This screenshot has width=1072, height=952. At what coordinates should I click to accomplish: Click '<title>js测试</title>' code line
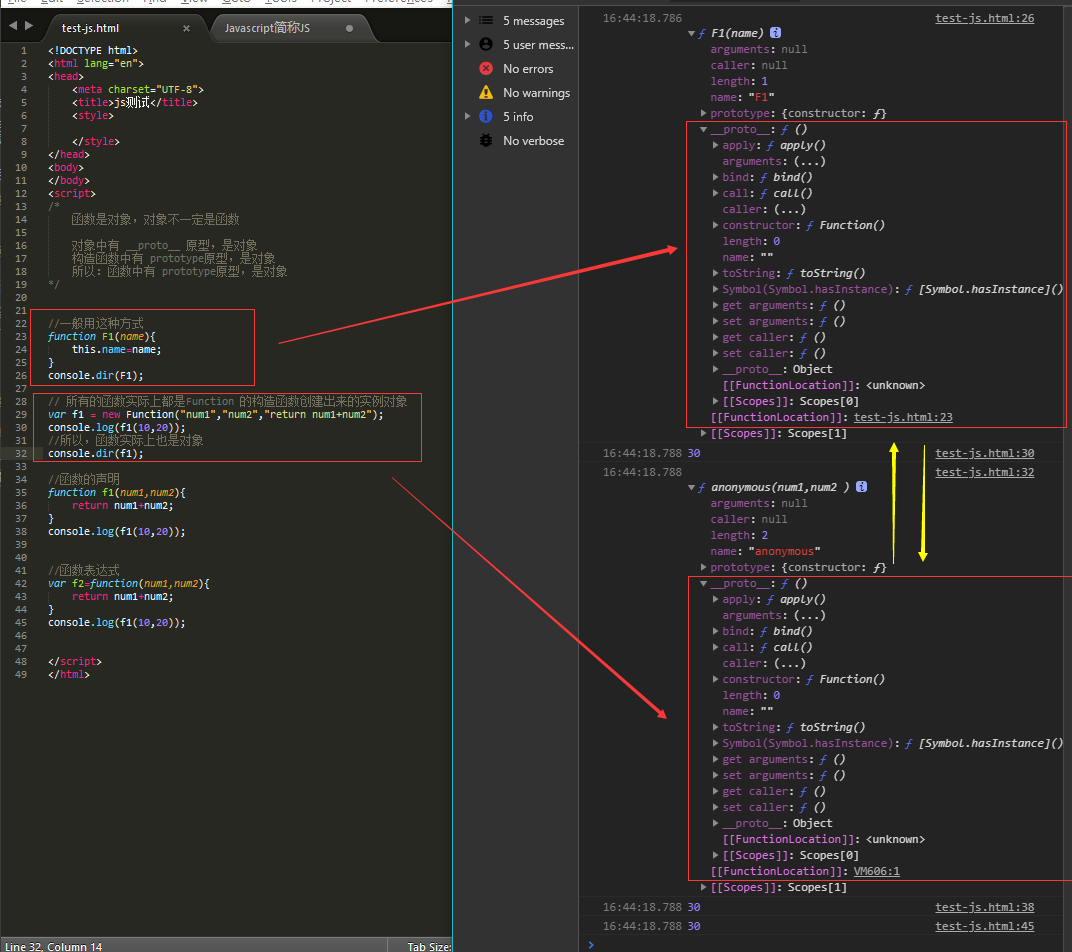pos(135,103)
